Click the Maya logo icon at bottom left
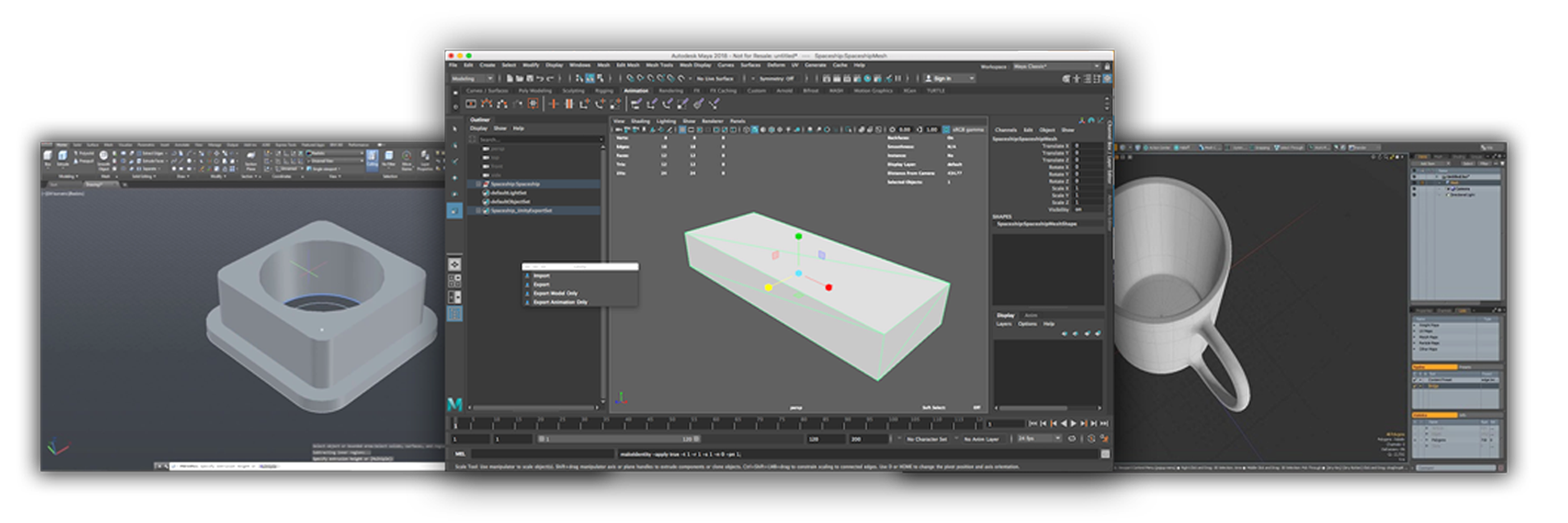This screenshot has height=523, width=1568. [x=455, y=405]
